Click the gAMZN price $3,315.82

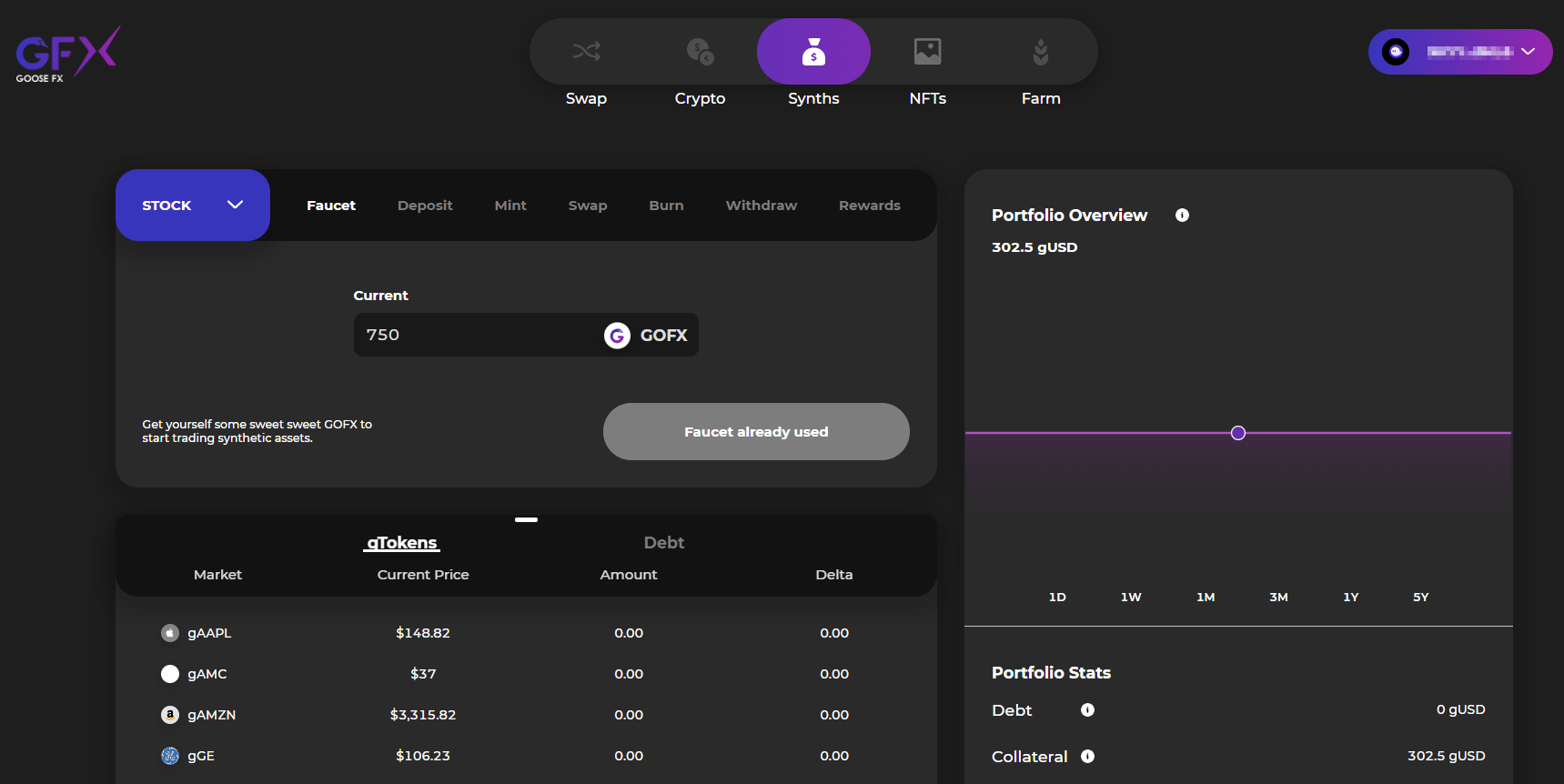tap(423, 715)
